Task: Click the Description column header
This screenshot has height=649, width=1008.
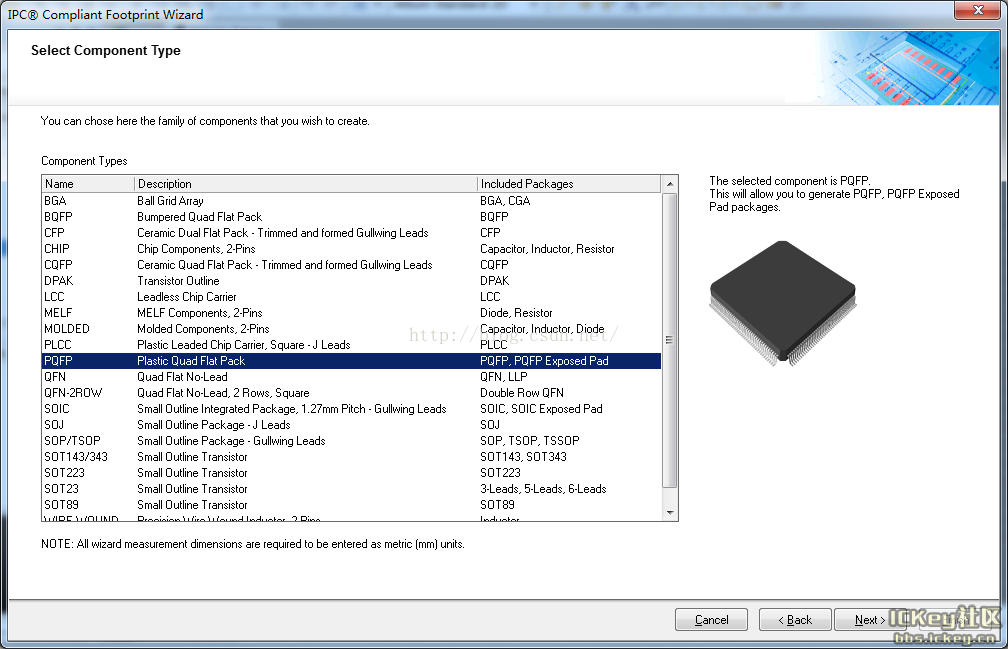Action: (305, 184)
